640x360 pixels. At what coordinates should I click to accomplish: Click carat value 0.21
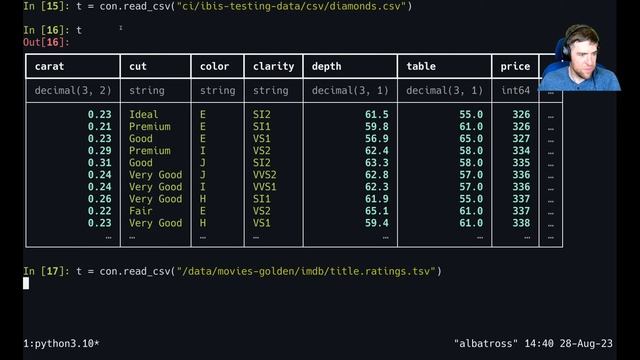[100, 127]
